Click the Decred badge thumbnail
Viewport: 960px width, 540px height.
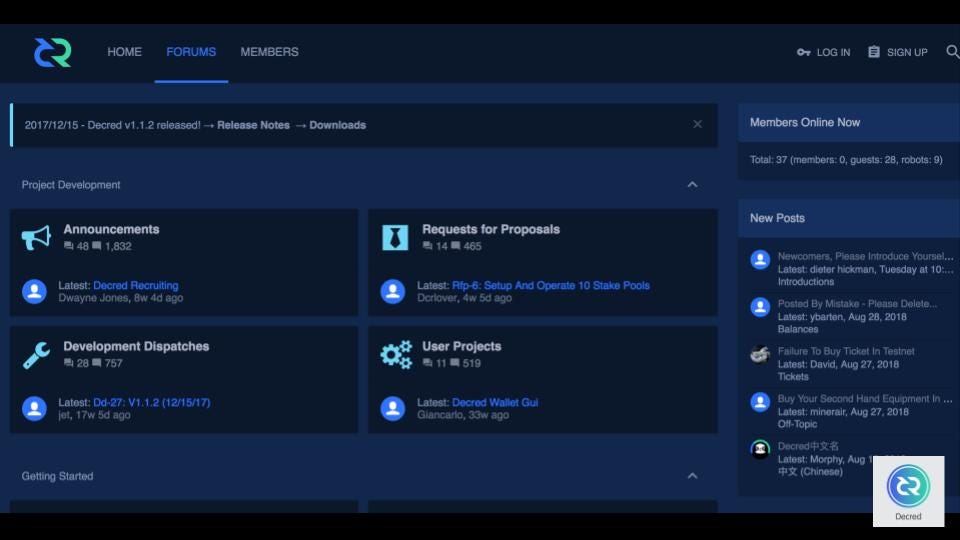(909, 491)
